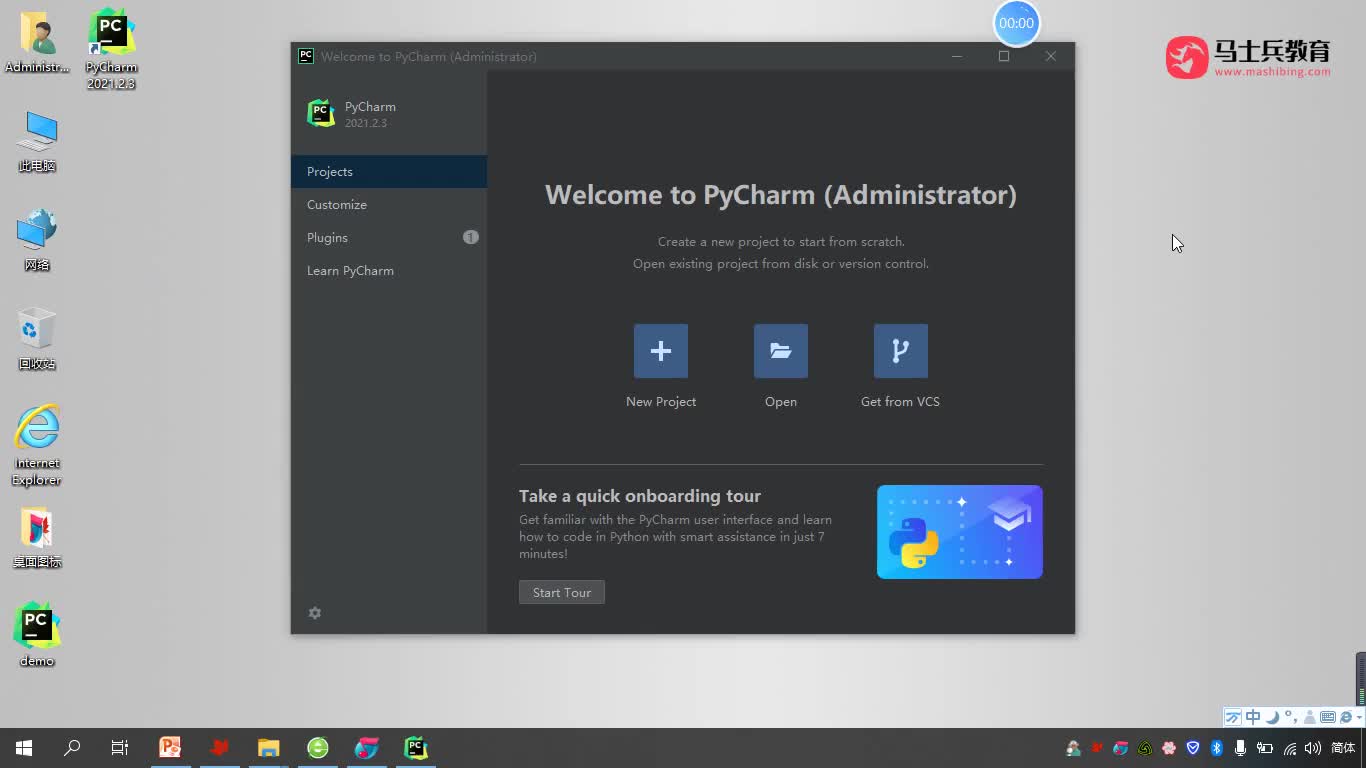Click the taskbar search magnifier

72,748
